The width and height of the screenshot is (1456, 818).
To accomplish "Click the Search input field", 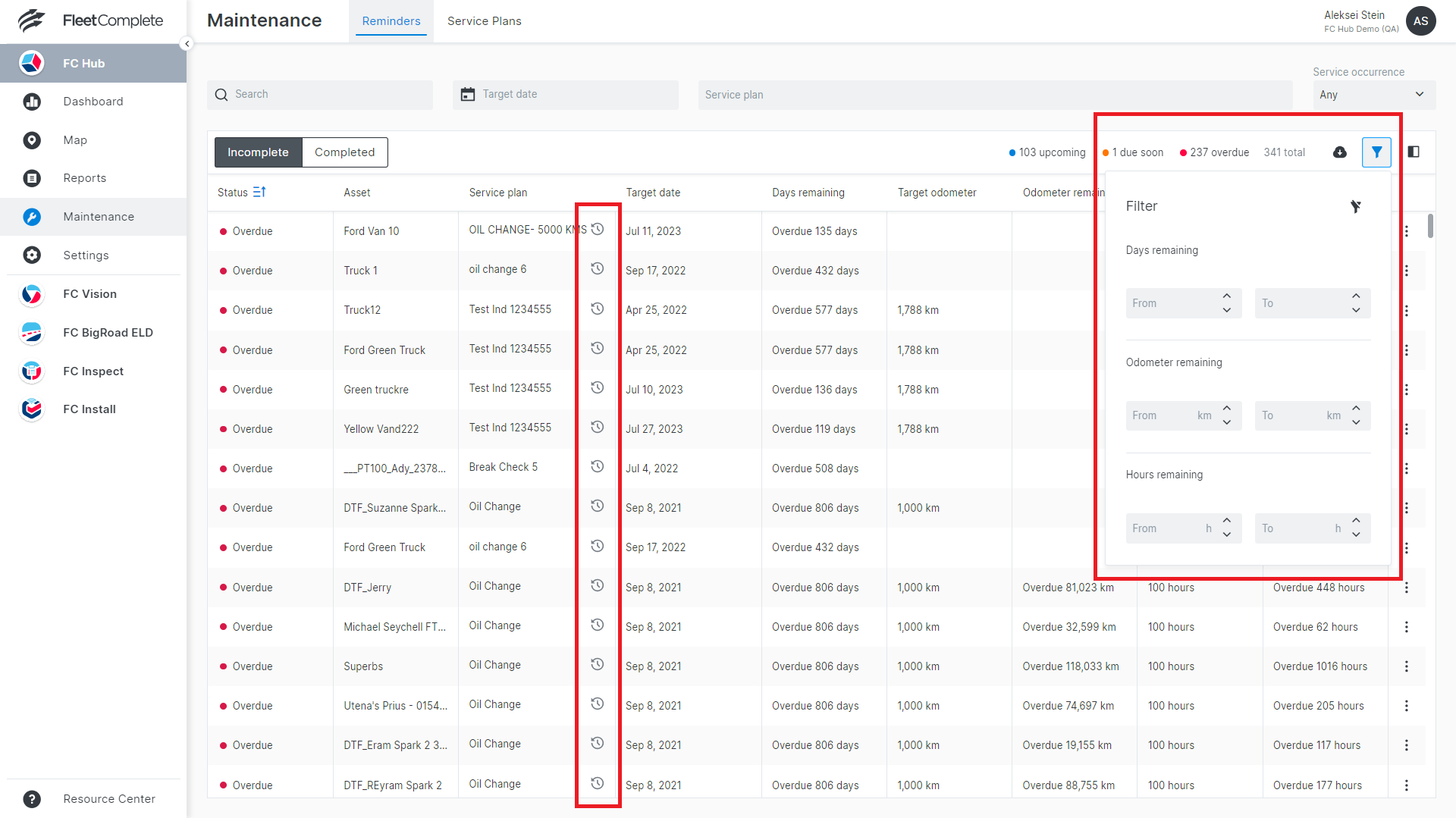I will pos(319,94).
